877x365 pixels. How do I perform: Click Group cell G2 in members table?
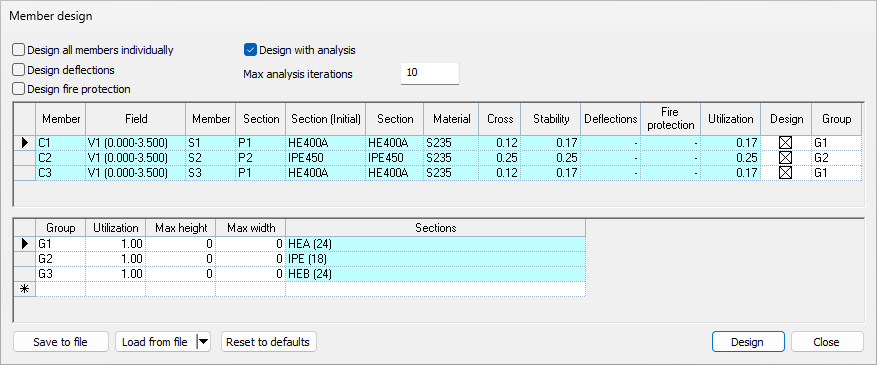coord(836,158)
